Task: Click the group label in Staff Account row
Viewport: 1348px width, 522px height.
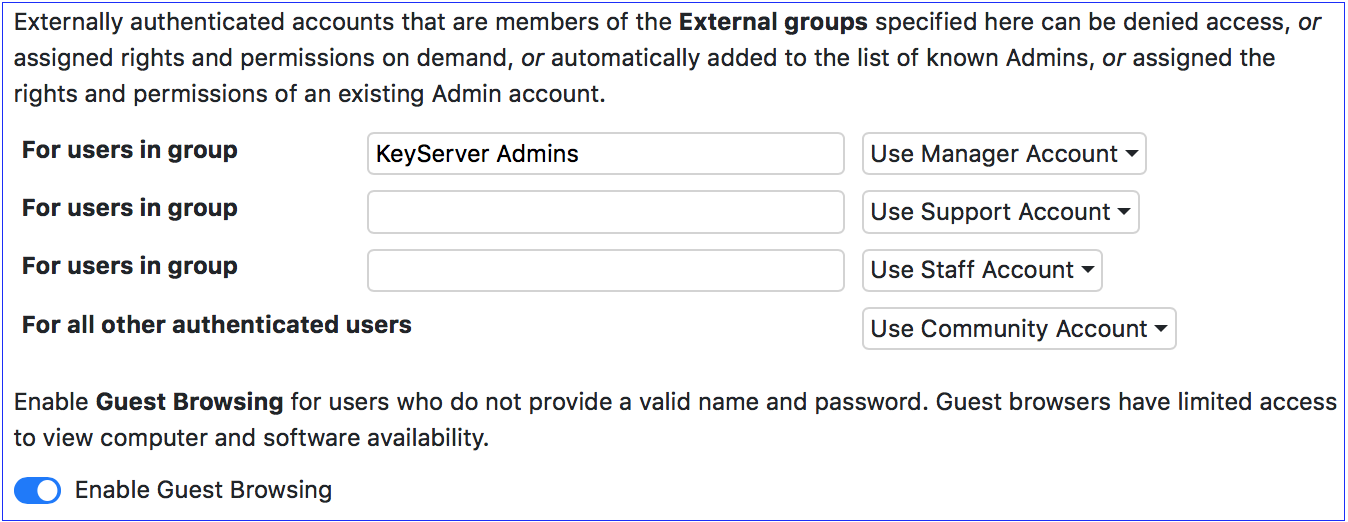Action: [130, 267]
